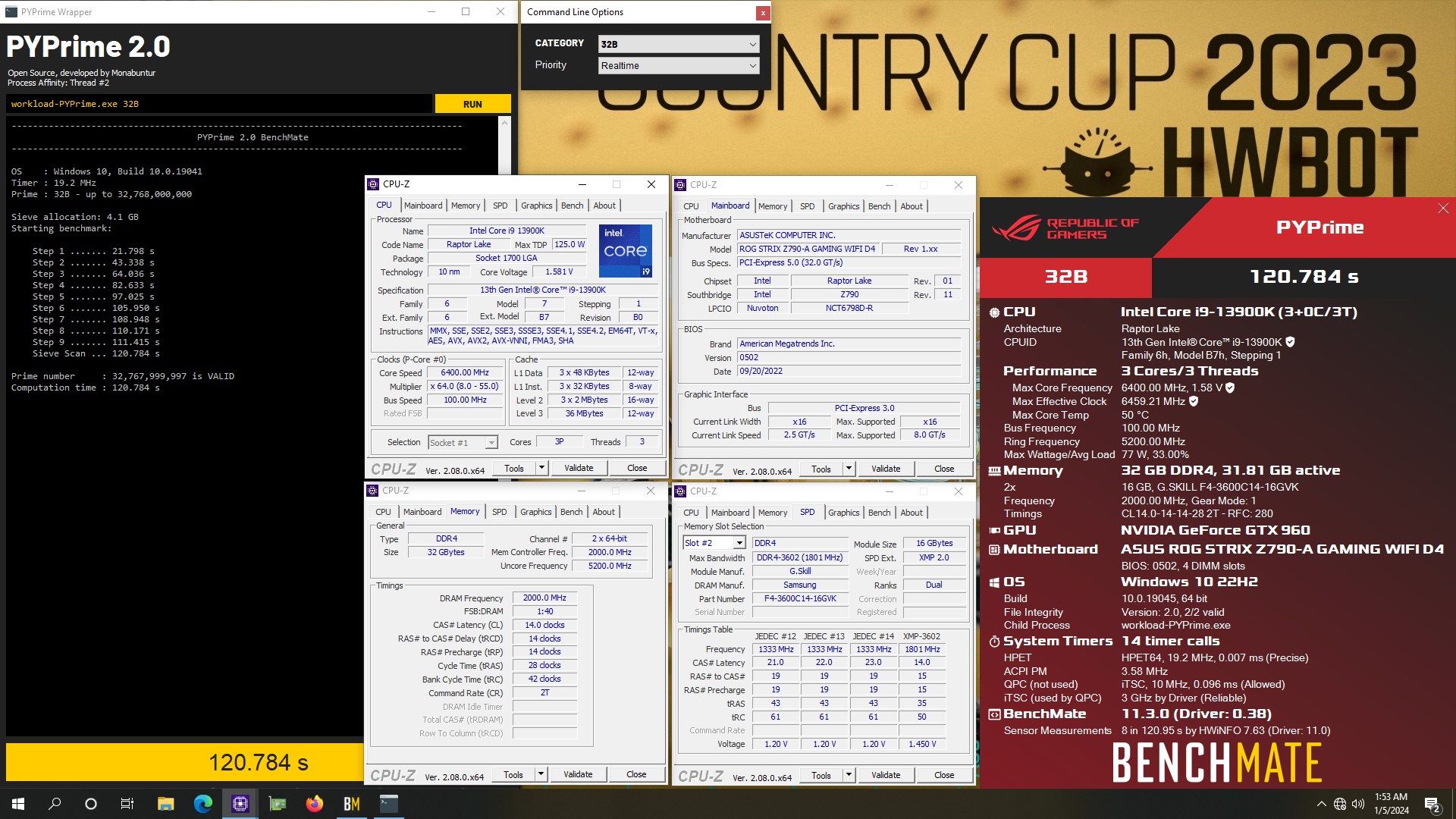Image resolution: width=1456 pixels, height=819 pixels.
Task: Select Mainboard tab in Memory window
Action: [x=422, y=512]
